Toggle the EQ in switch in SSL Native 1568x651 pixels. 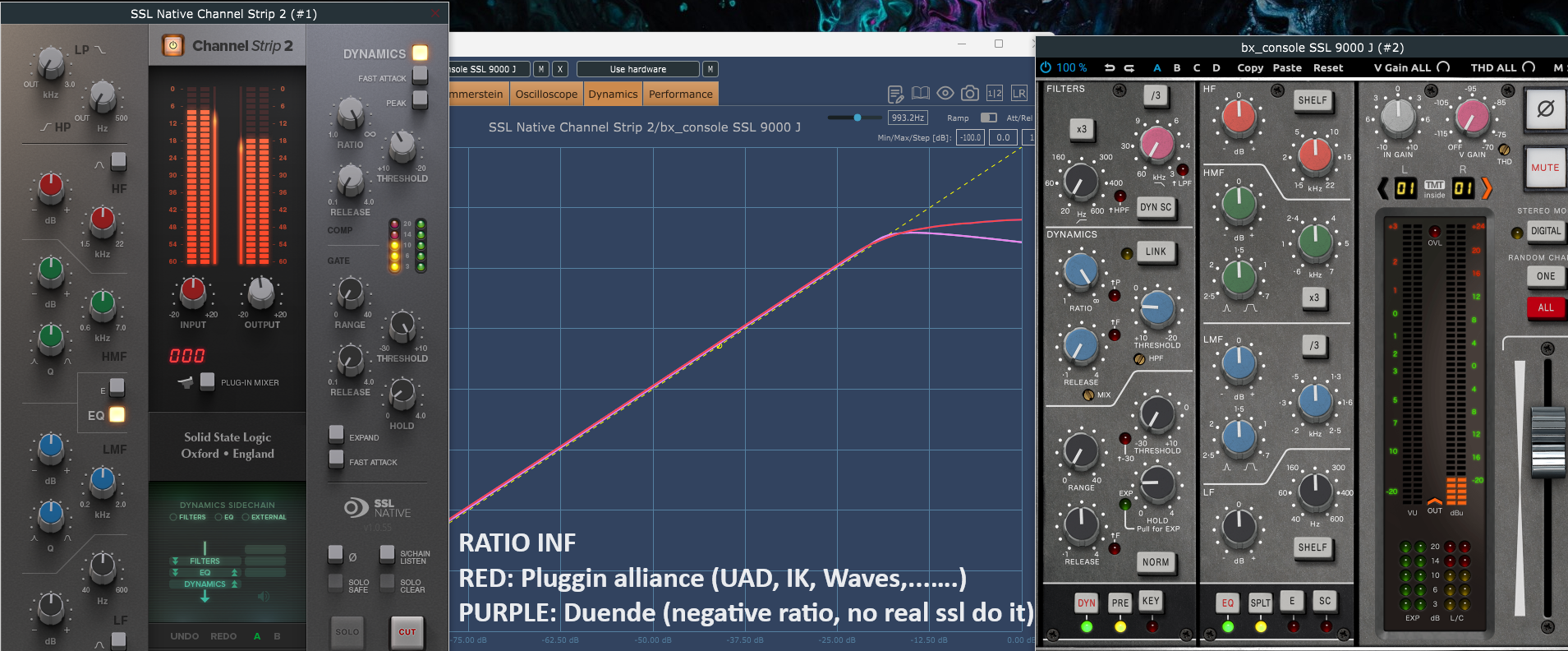[117, 415]
